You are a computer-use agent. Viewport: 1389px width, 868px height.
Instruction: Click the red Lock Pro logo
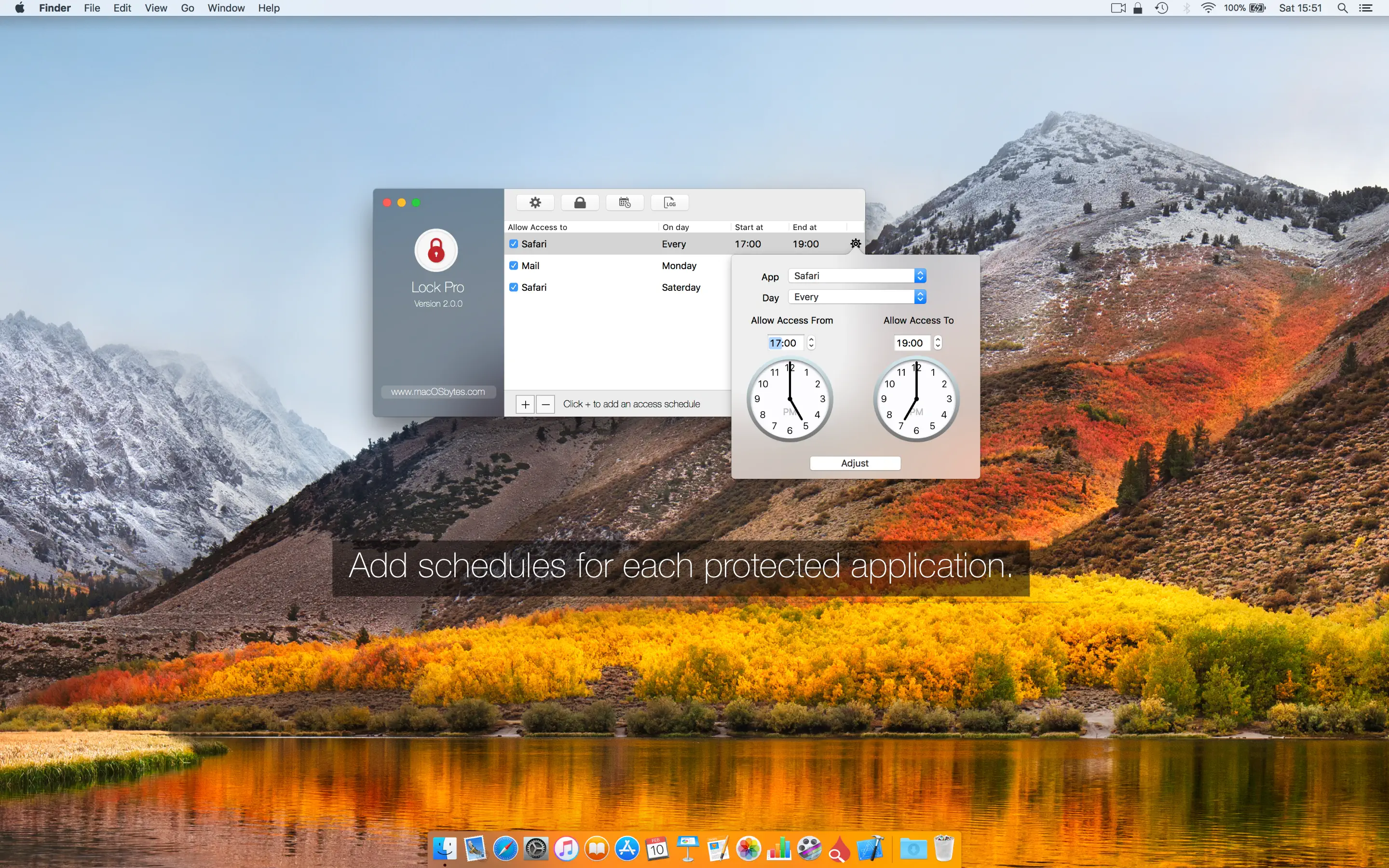tap(436, 250)
